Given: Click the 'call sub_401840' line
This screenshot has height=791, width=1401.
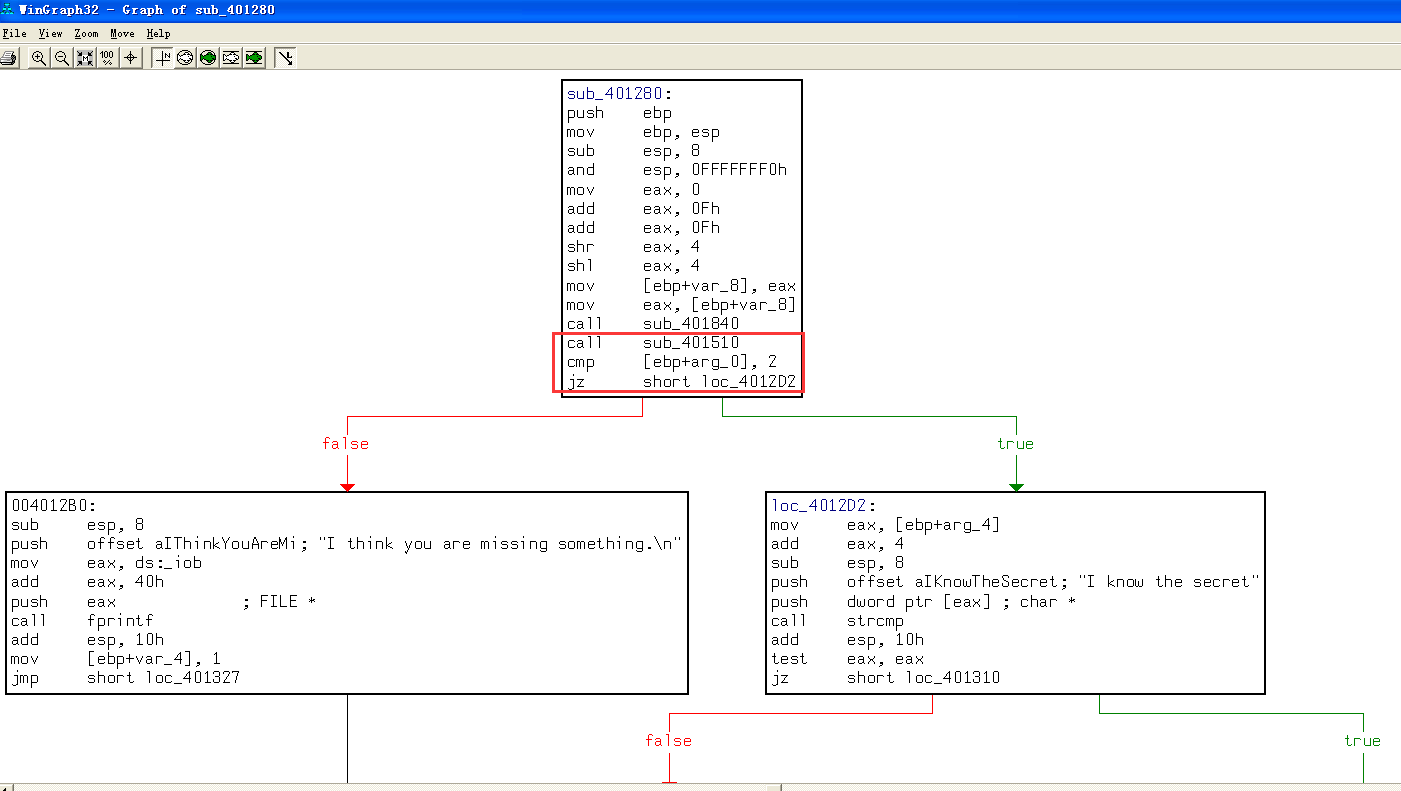Looking at the screenshot, I should pyautogui.click(x=653, y=324).
